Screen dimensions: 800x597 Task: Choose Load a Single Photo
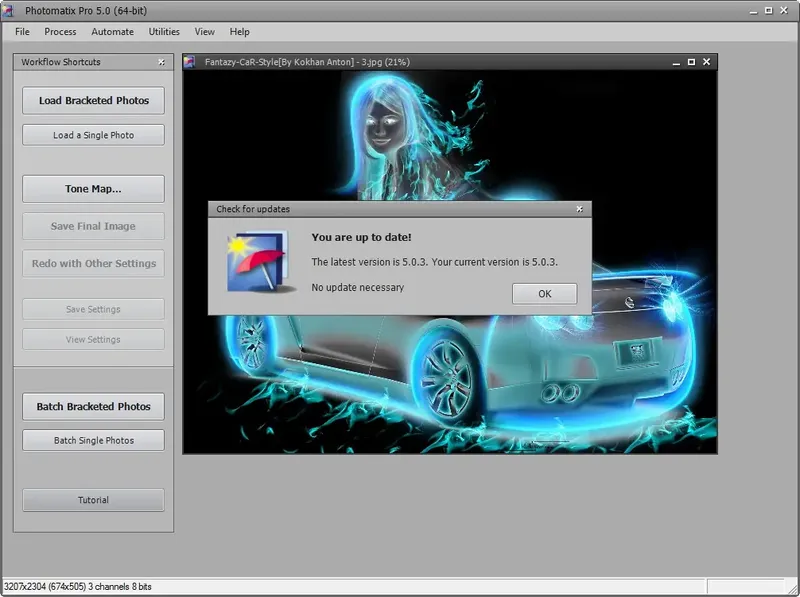[x=93, y=135]
